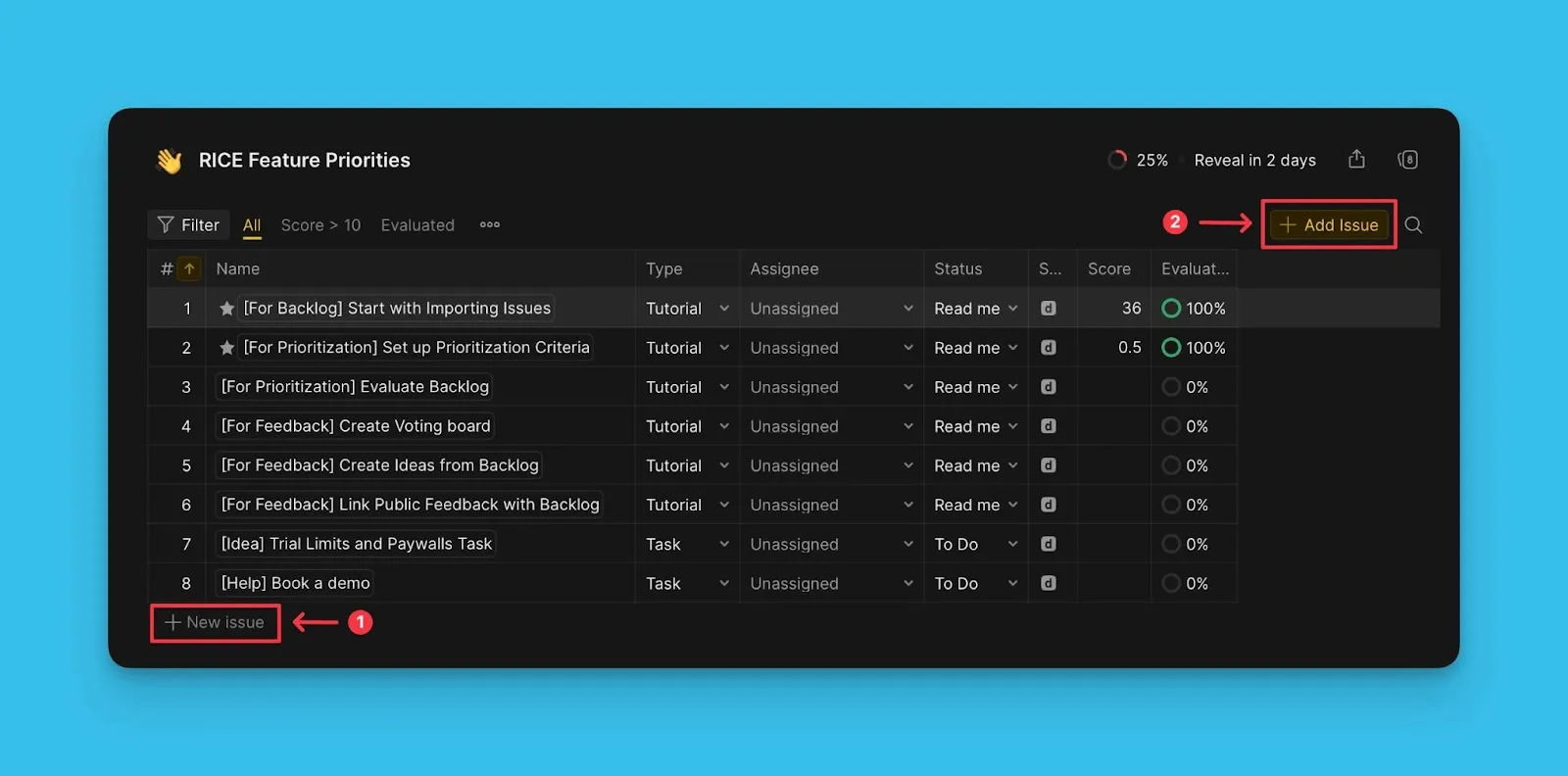Open the search magnifier icon
Screen dimensions: 1568x776
pyautogui.click(x=1413, y=225)
